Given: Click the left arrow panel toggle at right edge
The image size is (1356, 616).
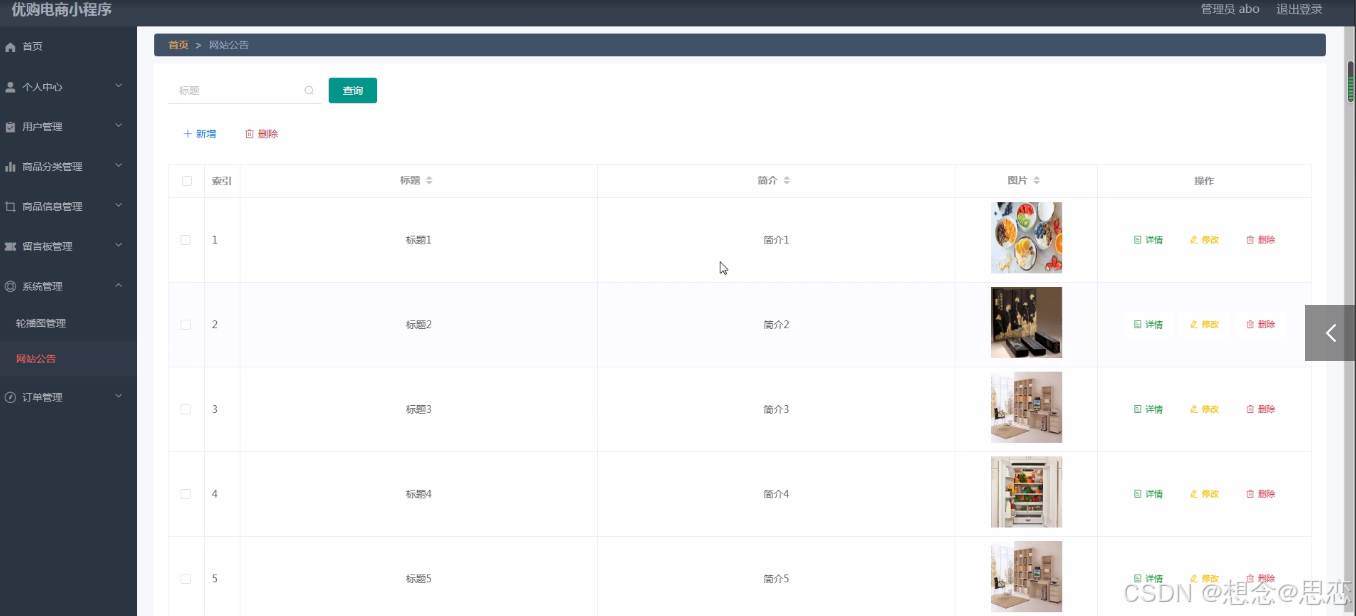Looking at the screenshot, I should point(1330,333).
